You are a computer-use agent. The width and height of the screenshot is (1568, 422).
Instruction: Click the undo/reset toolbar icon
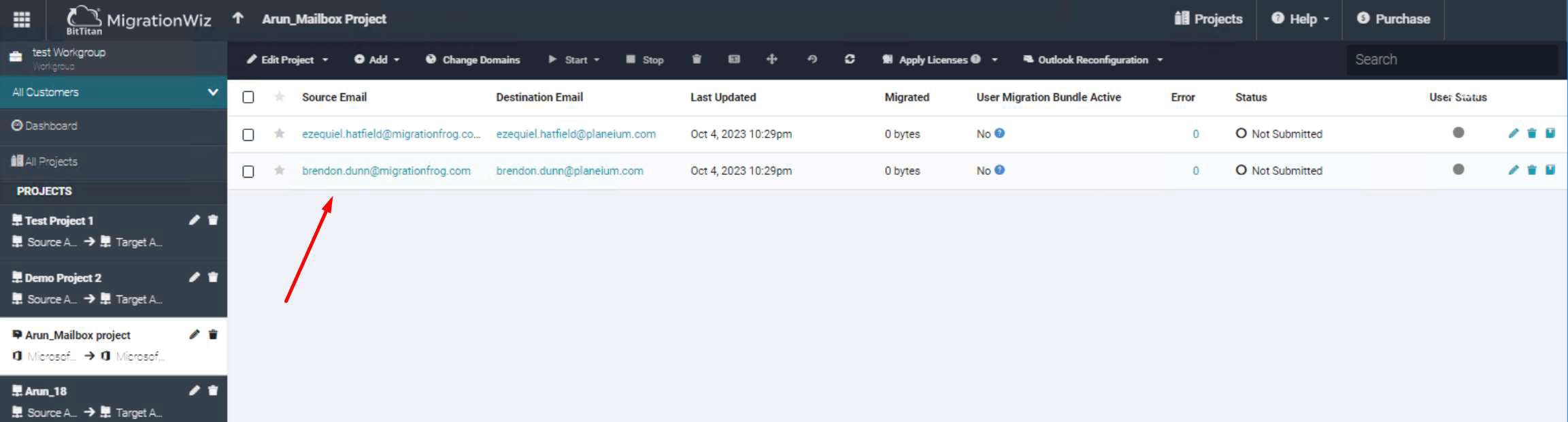(812, 59)
